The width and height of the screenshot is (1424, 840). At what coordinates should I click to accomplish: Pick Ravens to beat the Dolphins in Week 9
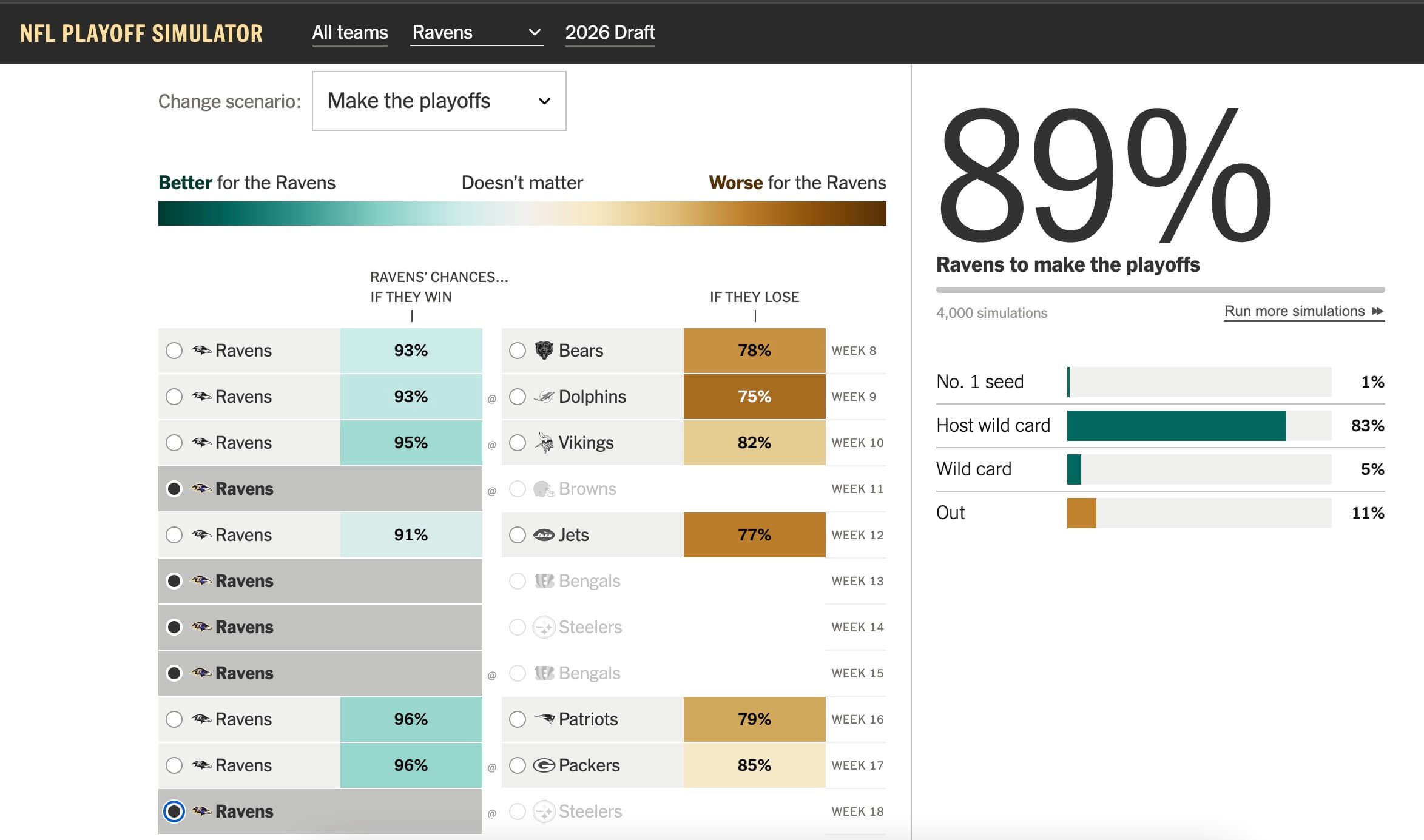coord(174,397)
